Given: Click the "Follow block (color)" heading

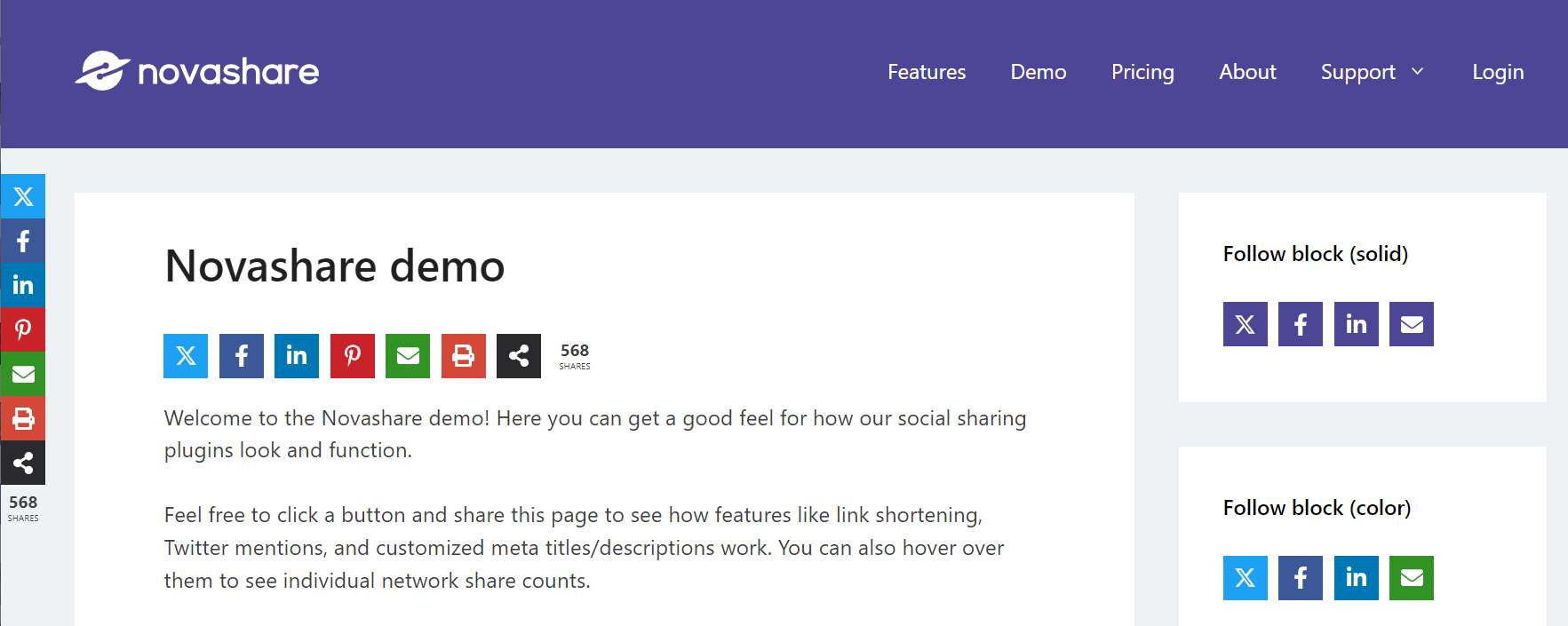Looking at the screenshot, I should click(x=1317, y=508).
